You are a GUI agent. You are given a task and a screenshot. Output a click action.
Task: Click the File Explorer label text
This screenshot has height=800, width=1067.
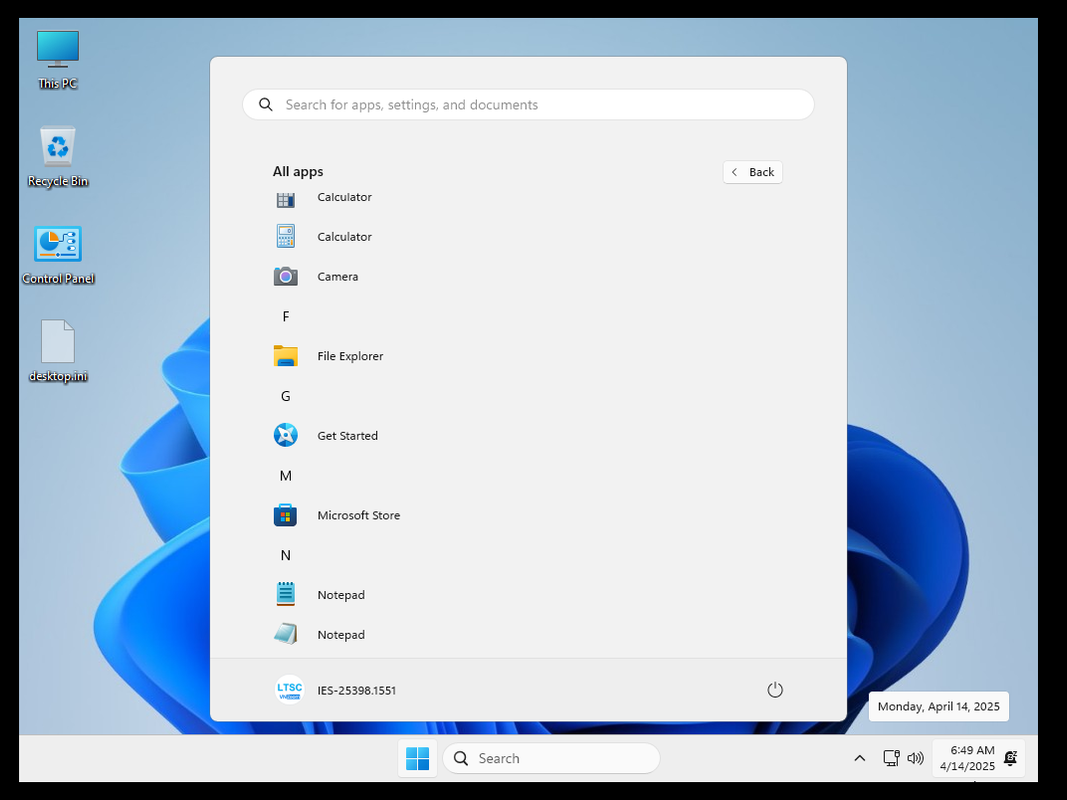pyautogui.click(x=350, y=356)
